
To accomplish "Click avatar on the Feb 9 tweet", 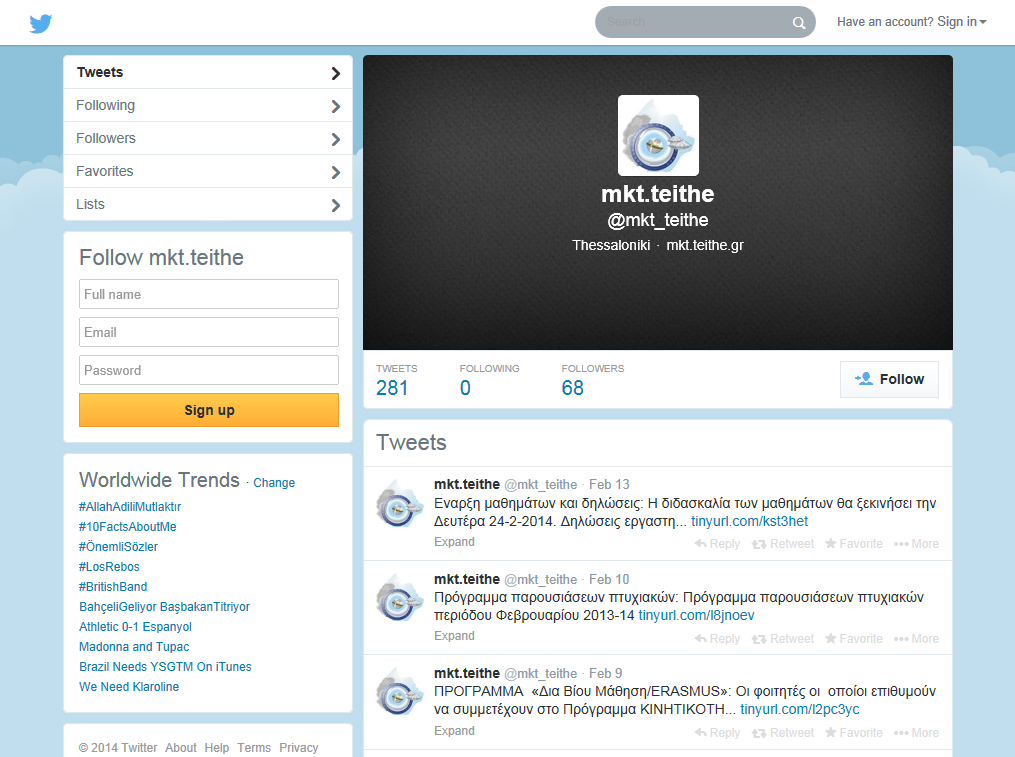I will [399, 694].
